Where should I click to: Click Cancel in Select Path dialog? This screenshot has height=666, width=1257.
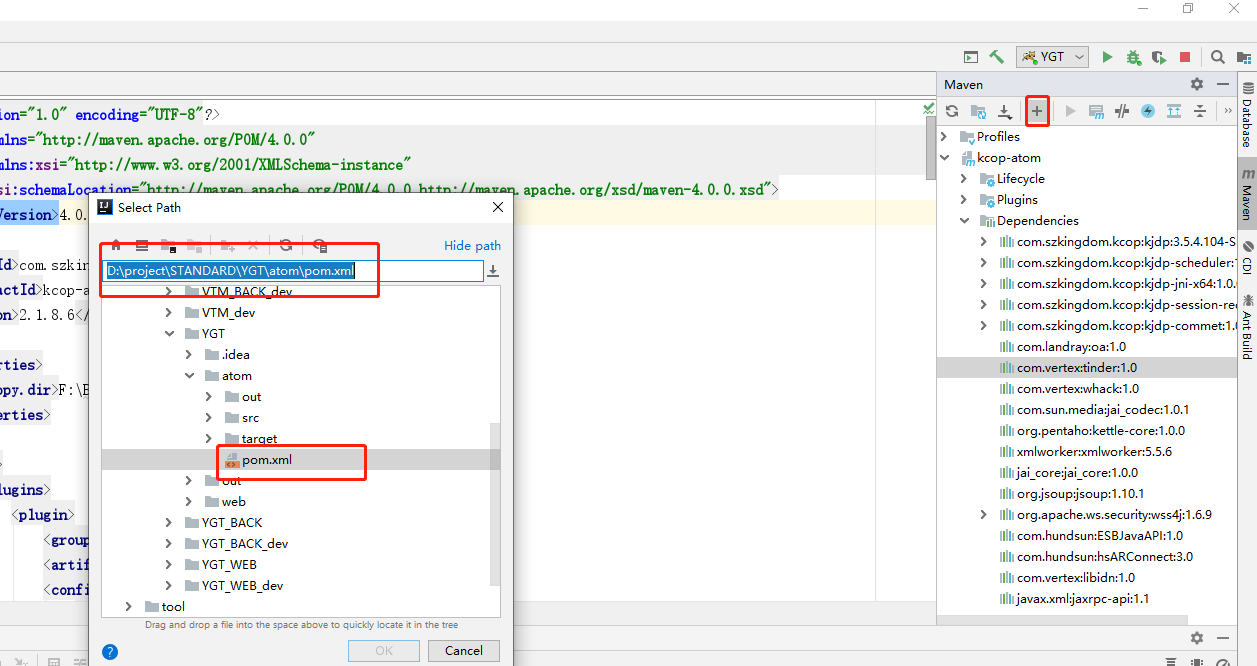[x=463, y=650]
